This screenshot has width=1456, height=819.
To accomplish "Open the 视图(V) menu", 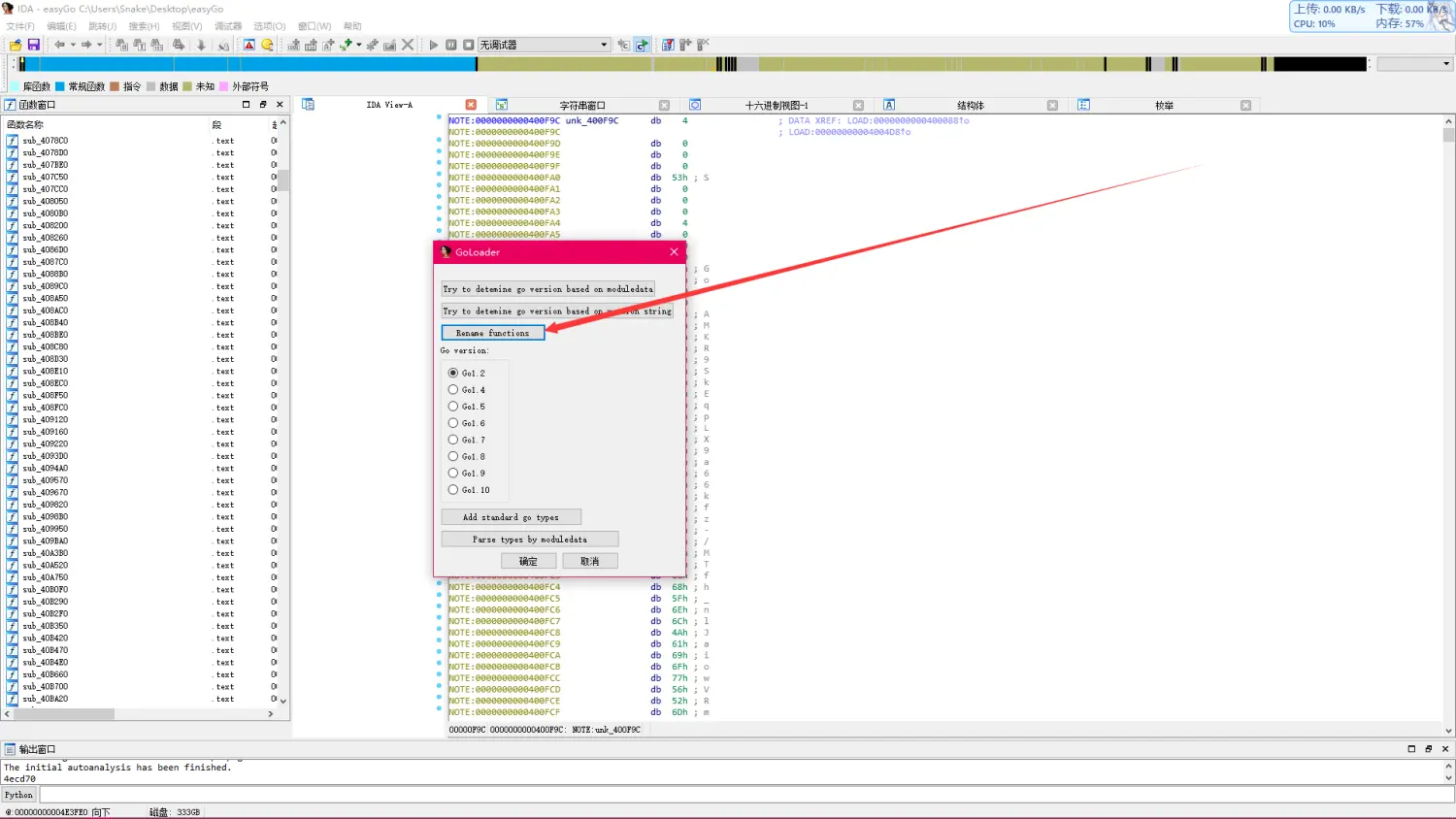I will click(186, 26).
